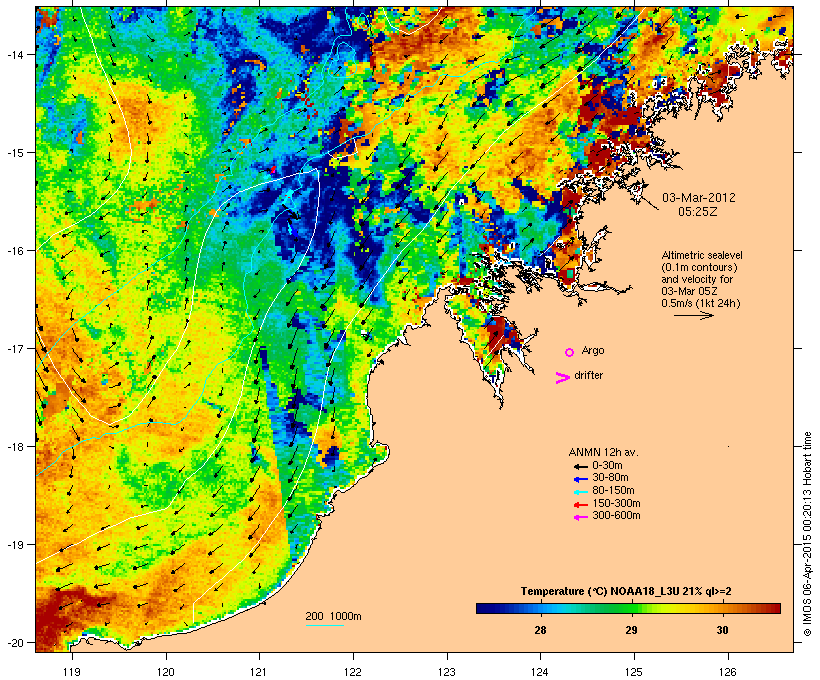Image resolution: width=820 pixels, height=680 pixels.
Task: Click the Altimetric sealevel text line
Action: 702,255
